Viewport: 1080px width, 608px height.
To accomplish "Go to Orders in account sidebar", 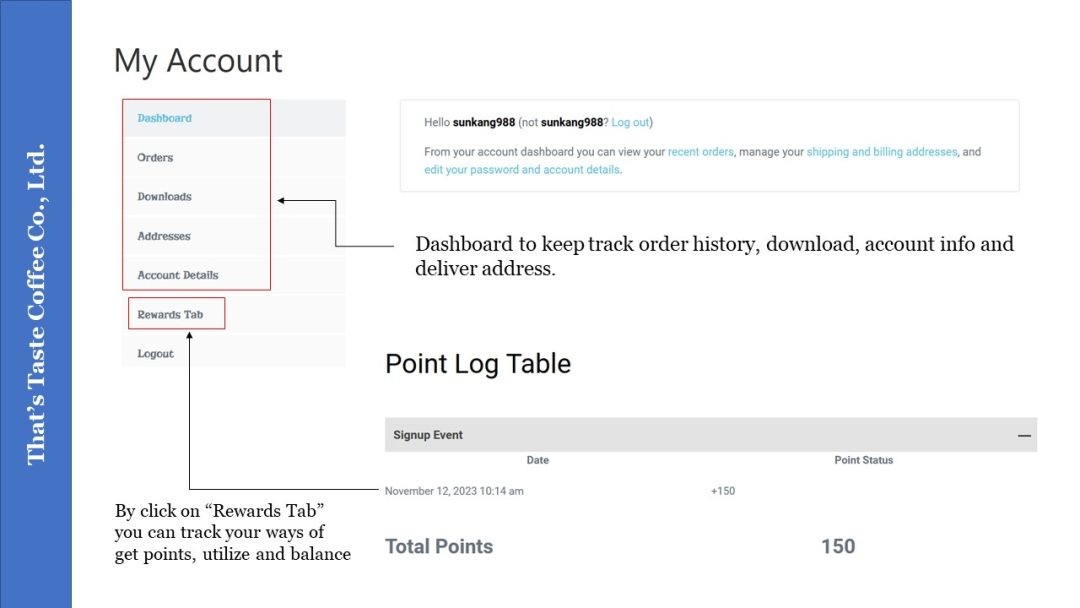I will point(155,157).
